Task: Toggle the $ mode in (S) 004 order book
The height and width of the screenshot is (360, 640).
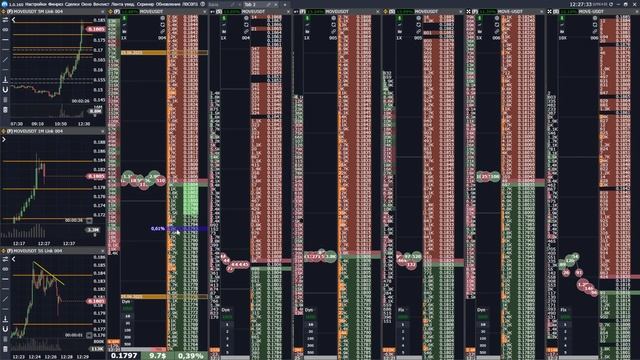Action: click(224, 18)
